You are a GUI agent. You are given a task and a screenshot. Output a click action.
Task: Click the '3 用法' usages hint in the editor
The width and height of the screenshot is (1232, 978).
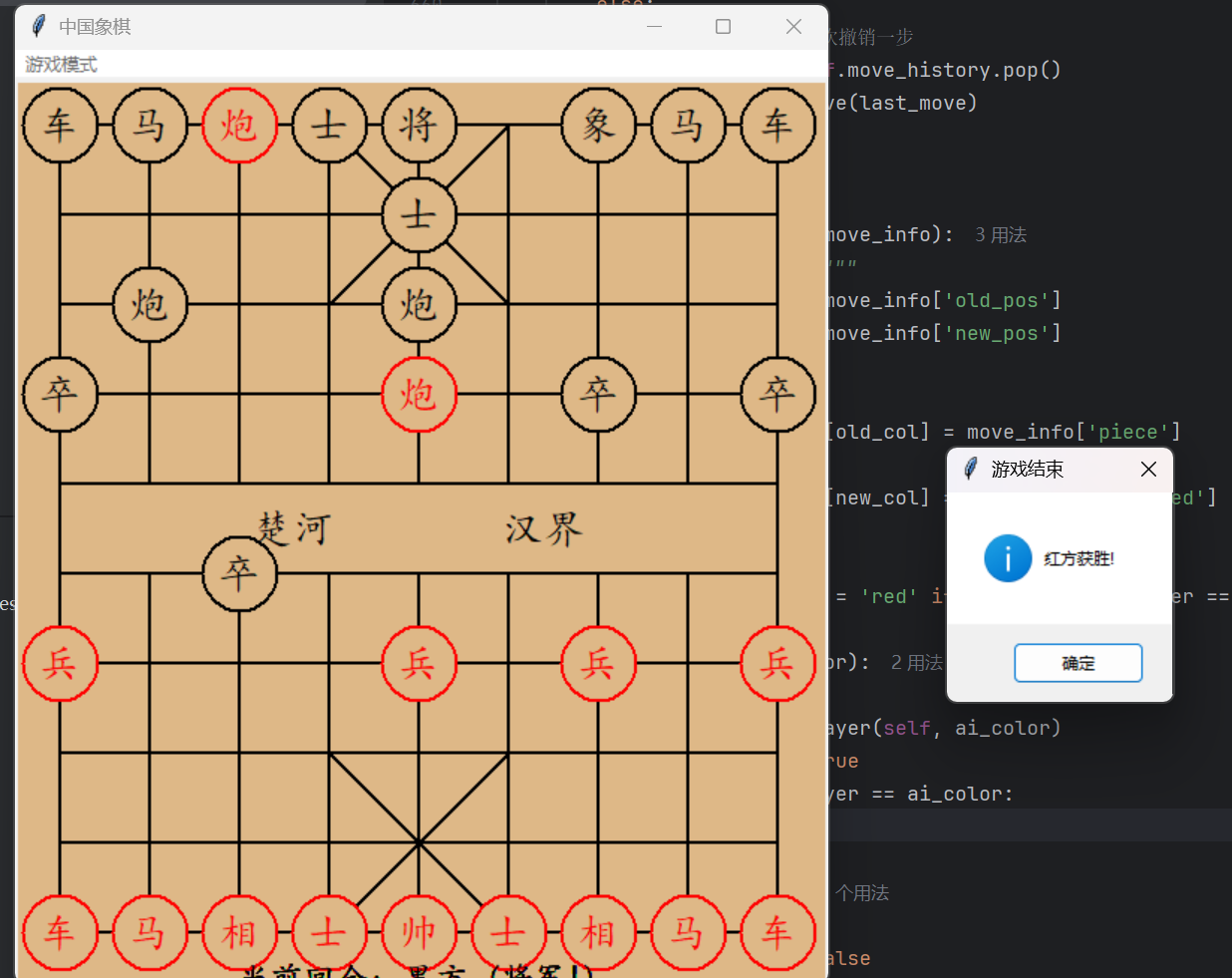point(1001,235)
